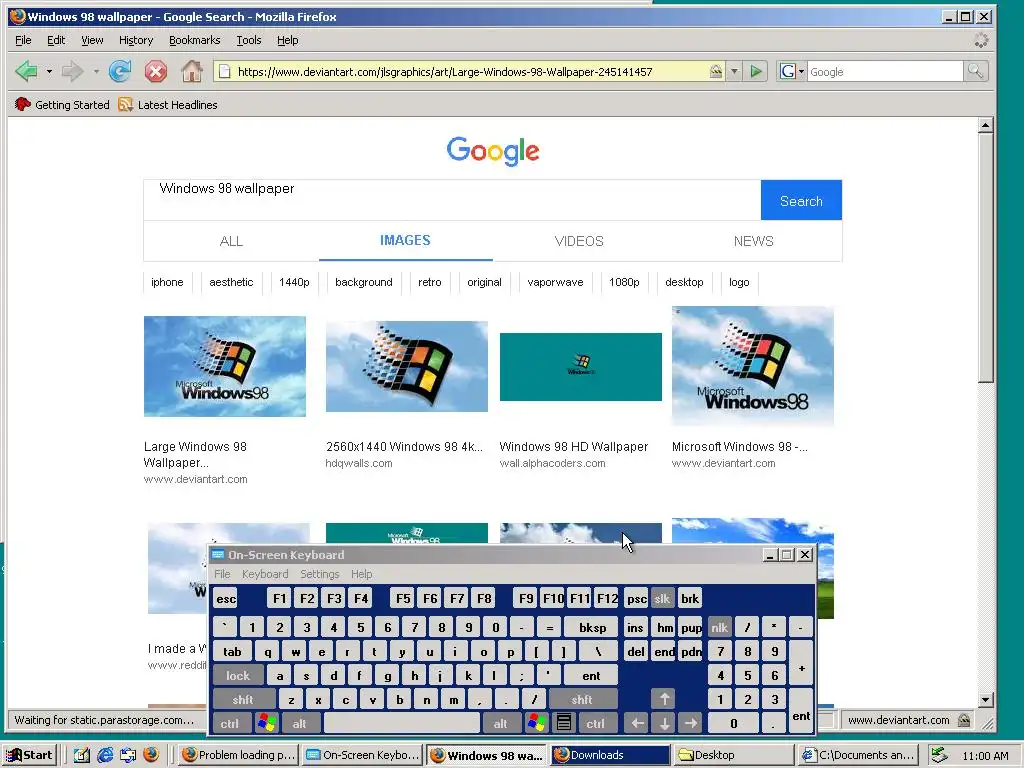The height and width of the screenshot is (768, 1024).
Task: Switch to the VIDEOS results tab
Action: (x=579, y=241)
